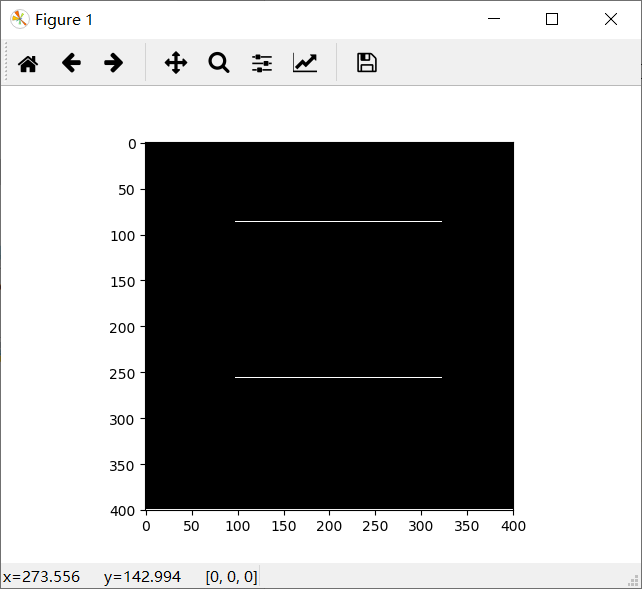This screenshot has height=589, width=642.
Task: Click the matplotlib Figure 1 window icon
Action: point(20,19)
